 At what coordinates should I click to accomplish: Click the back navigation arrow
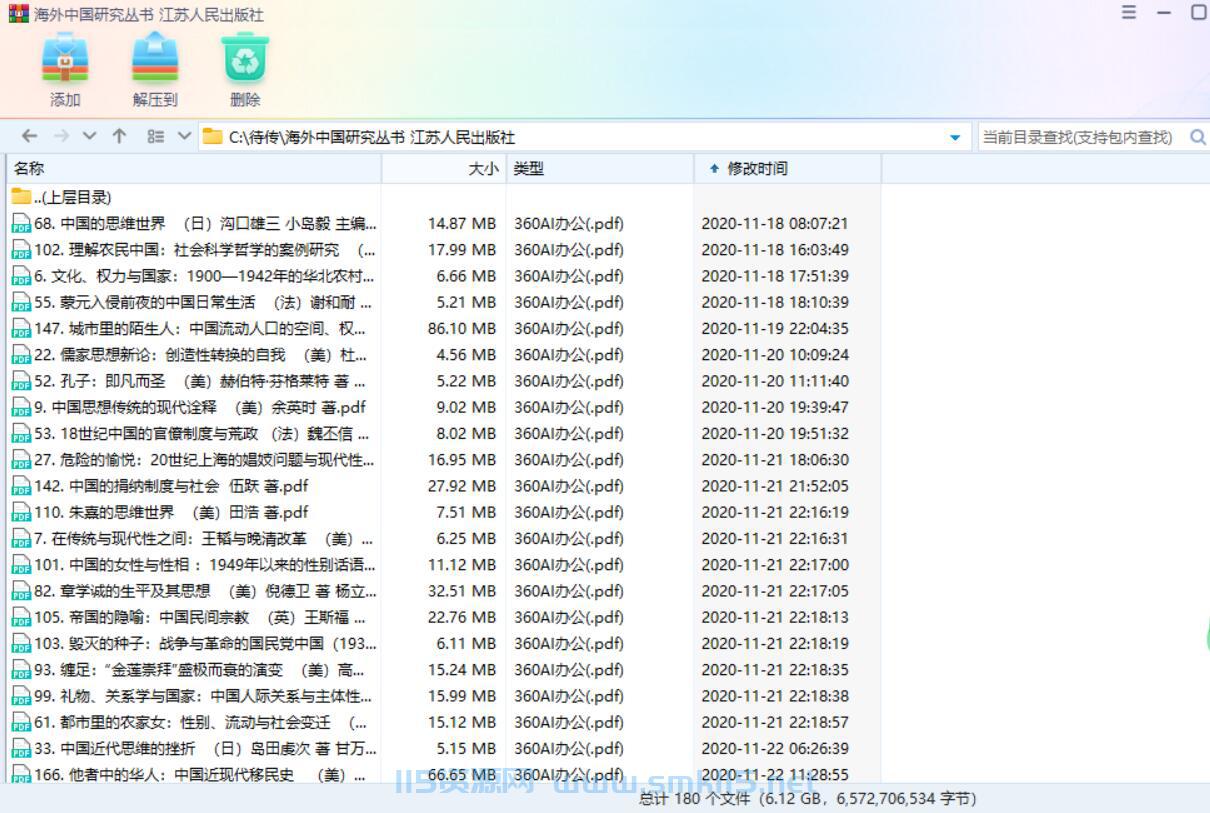pyautogui.click(x=28, y=135)
